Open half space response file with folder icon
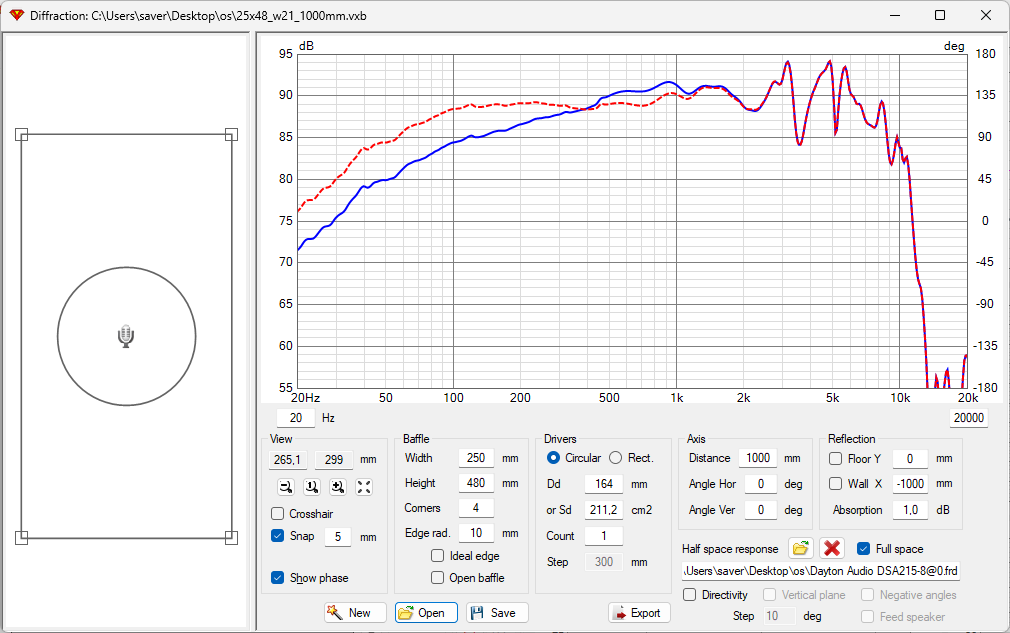The width and height of the screenshot is (1010, 633). click(x=800, y=549)
